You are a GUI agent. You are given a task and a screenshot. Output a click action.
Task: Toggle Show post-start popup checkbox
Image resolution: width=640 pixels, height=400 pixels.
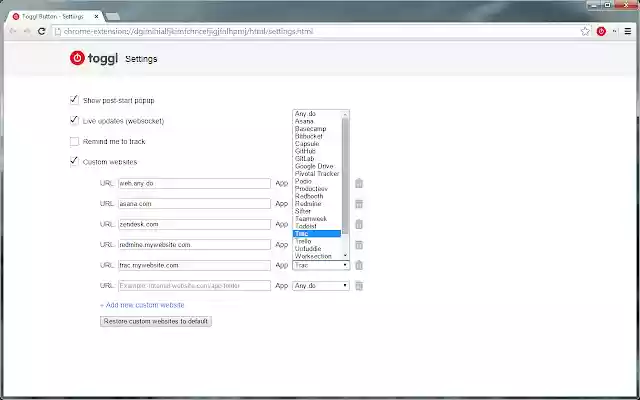point(74,100)
